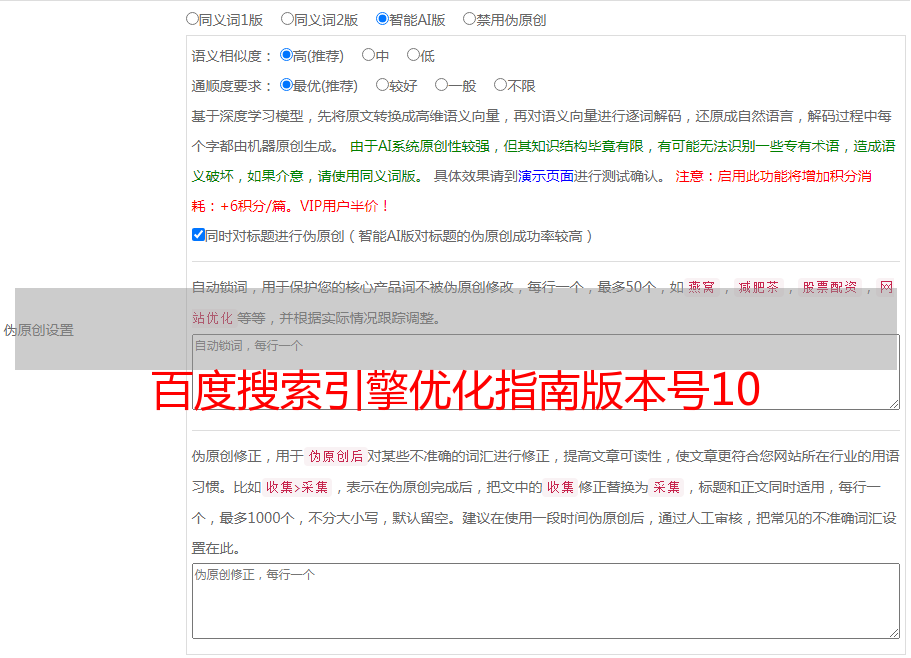Click the 收集>采集 example tag
This screenshot has width=911, height=658.
pyautogui.click(x=297, y=487)
